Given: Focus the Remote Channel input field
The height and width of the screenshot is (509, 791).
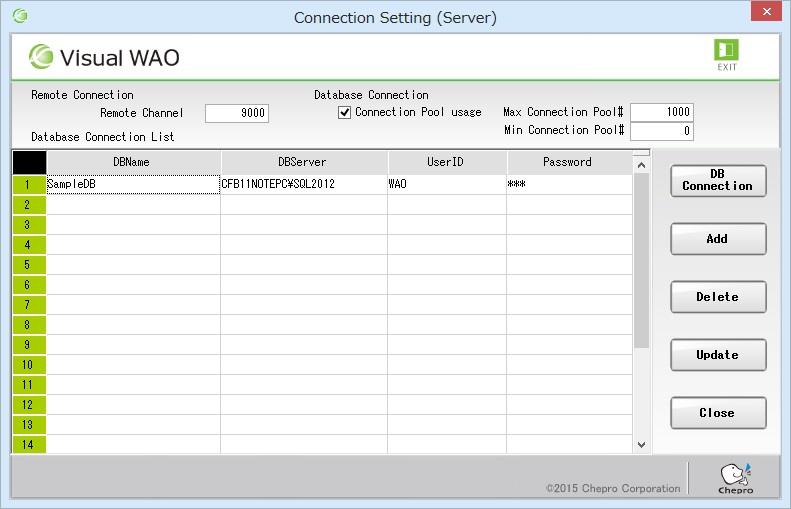Looking at the screenshot, I should tap(237, 113).
